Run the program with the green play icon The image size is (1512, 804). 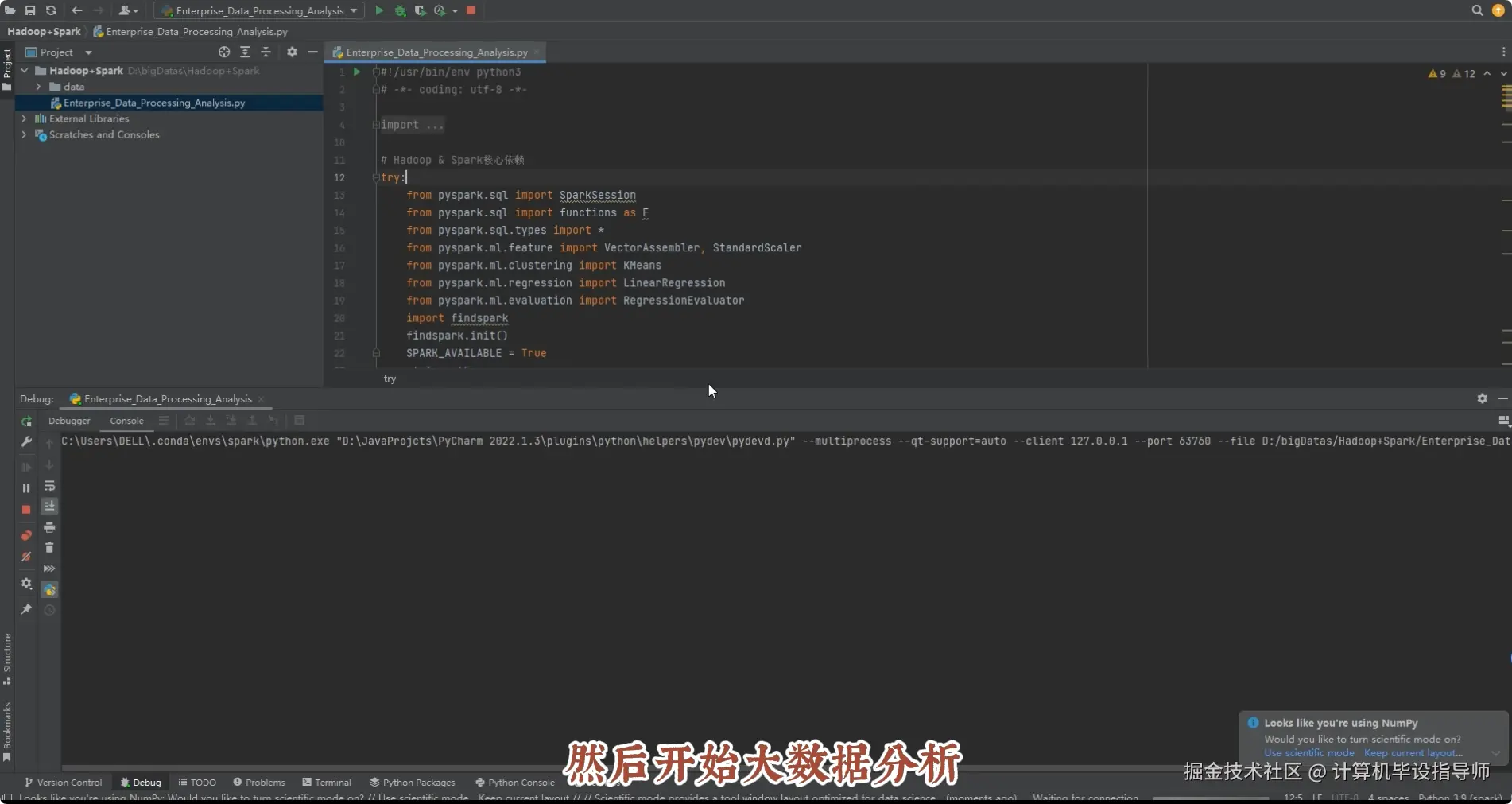coord(379,10)
